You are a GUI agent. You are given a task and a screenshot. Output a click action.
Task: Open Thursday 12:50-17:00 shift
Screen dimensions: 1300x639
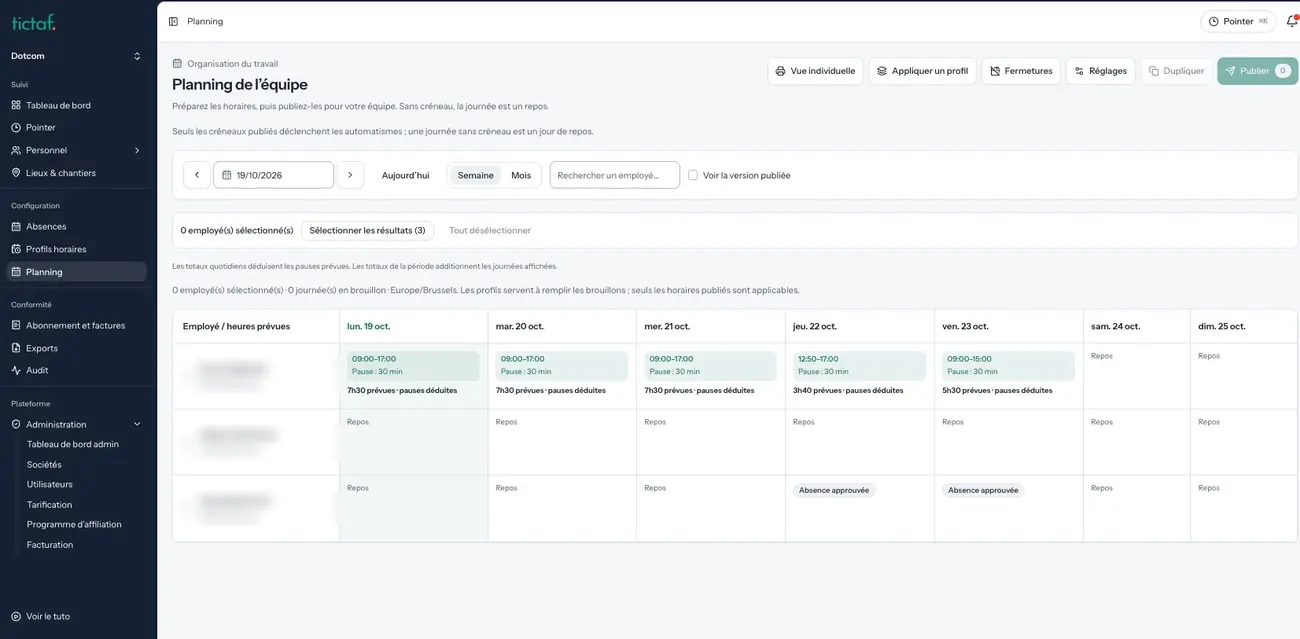(x=859, y=365)
